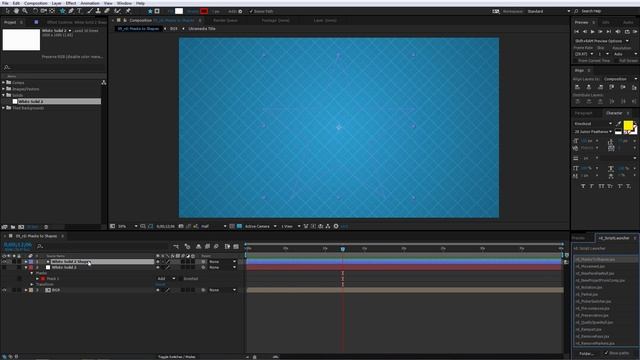
Task: Click yellow fill color swatch in Character panel
Action: pyautogui.click(x=628, y=125)
